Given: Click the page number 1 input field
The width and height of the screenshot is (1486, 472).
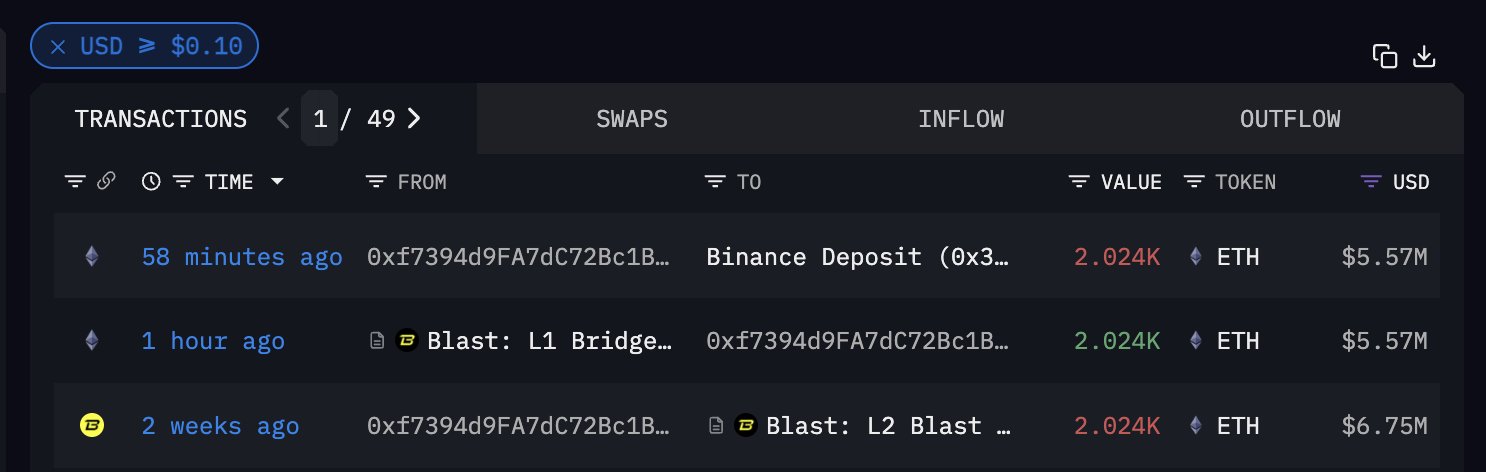Looking at the screenshot, I should tap(320, 119).
